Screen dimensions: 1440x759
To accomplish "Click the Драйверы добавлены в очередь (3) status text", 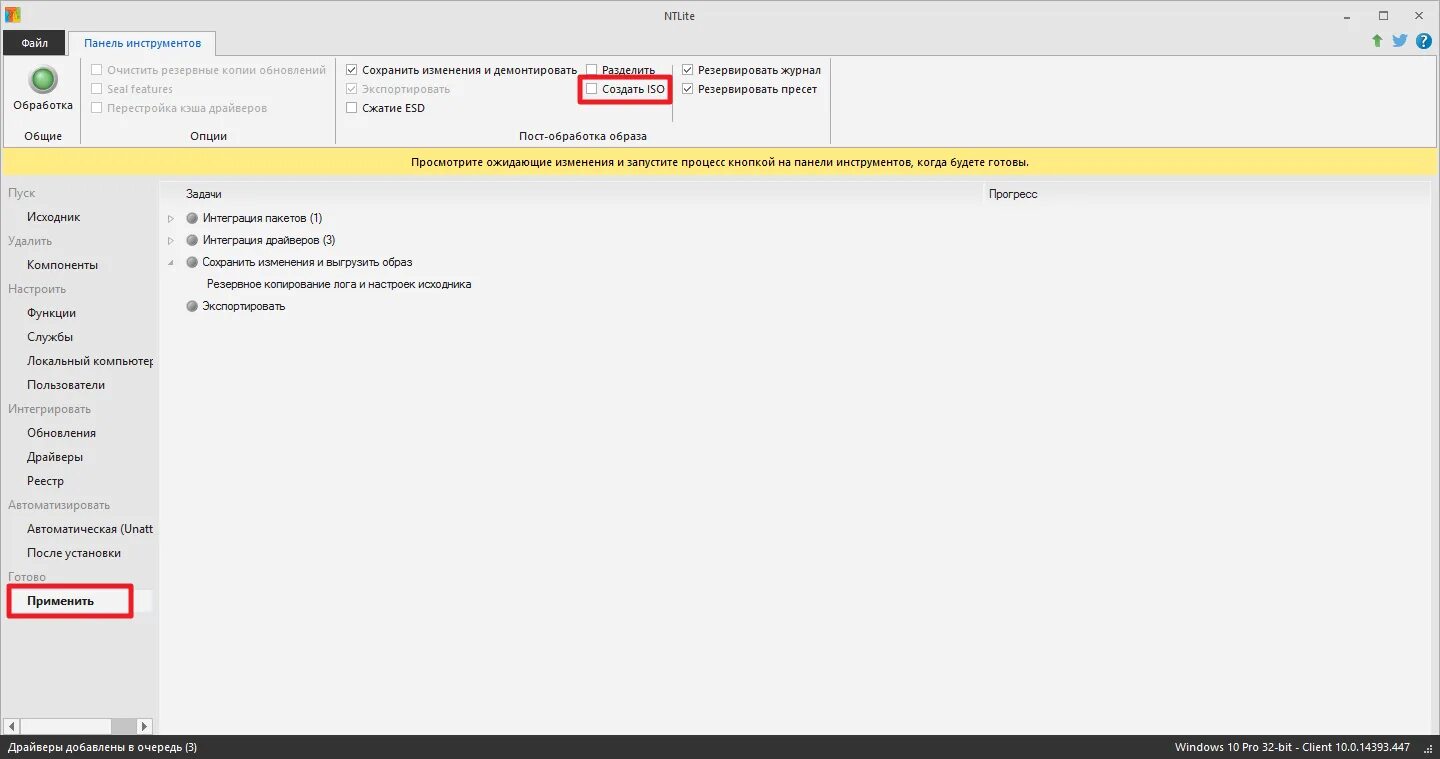I will (x=103, y=747).
